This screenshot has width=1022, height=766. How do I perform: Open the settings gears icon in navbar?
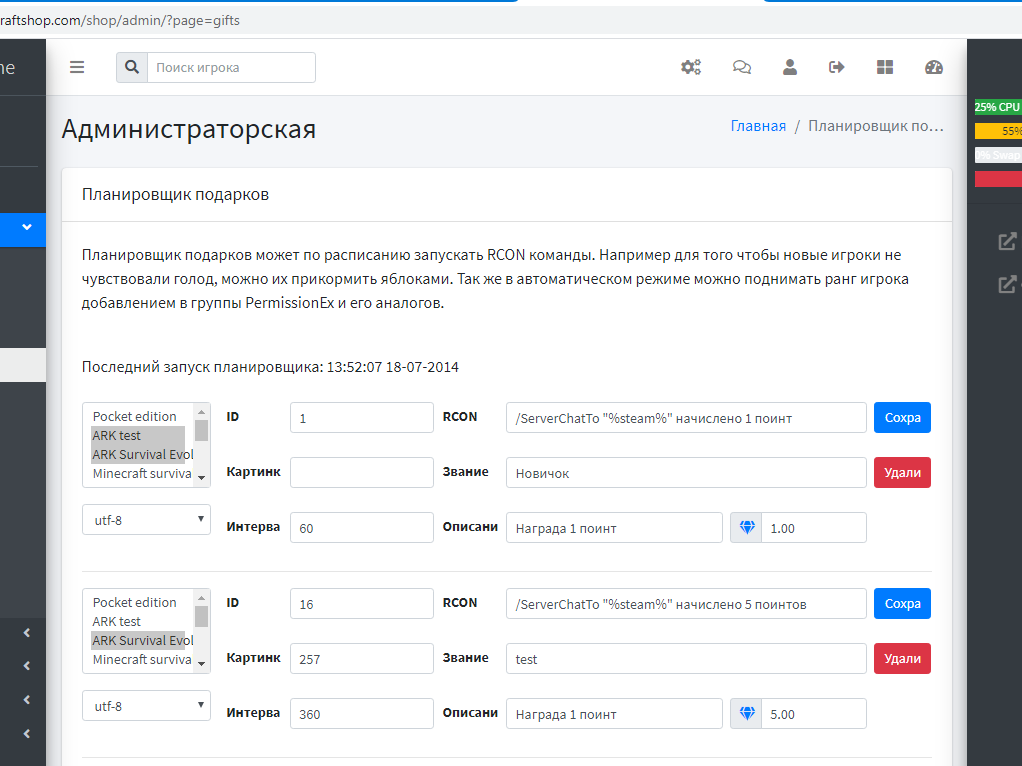pos(691,67)
